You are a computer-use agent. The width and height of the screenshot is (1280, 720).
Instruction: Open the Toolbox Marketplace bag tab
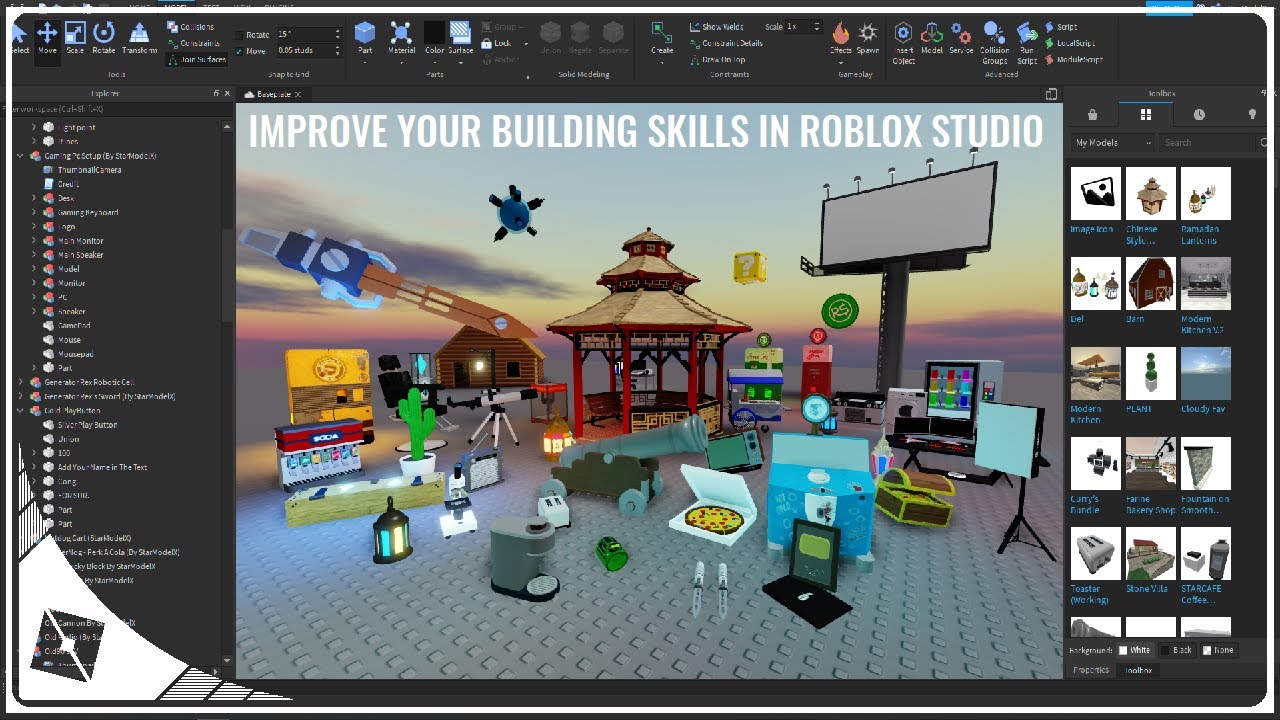click(x=1092, y=114)
